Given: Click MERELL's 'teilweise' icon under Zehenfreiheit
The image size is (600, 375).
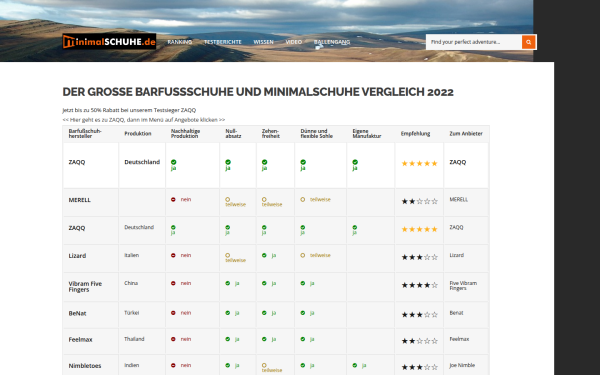Looking at the screenshot, I should tap(264, 199).
